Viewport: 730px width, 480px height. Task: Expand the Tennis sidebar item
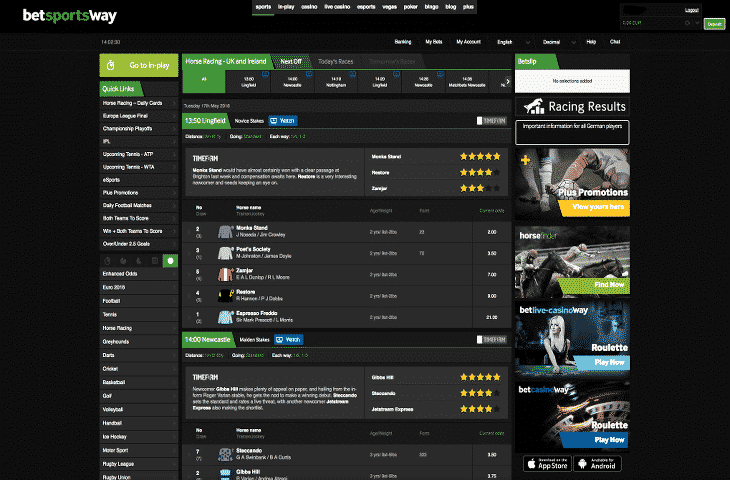(139, 314)
